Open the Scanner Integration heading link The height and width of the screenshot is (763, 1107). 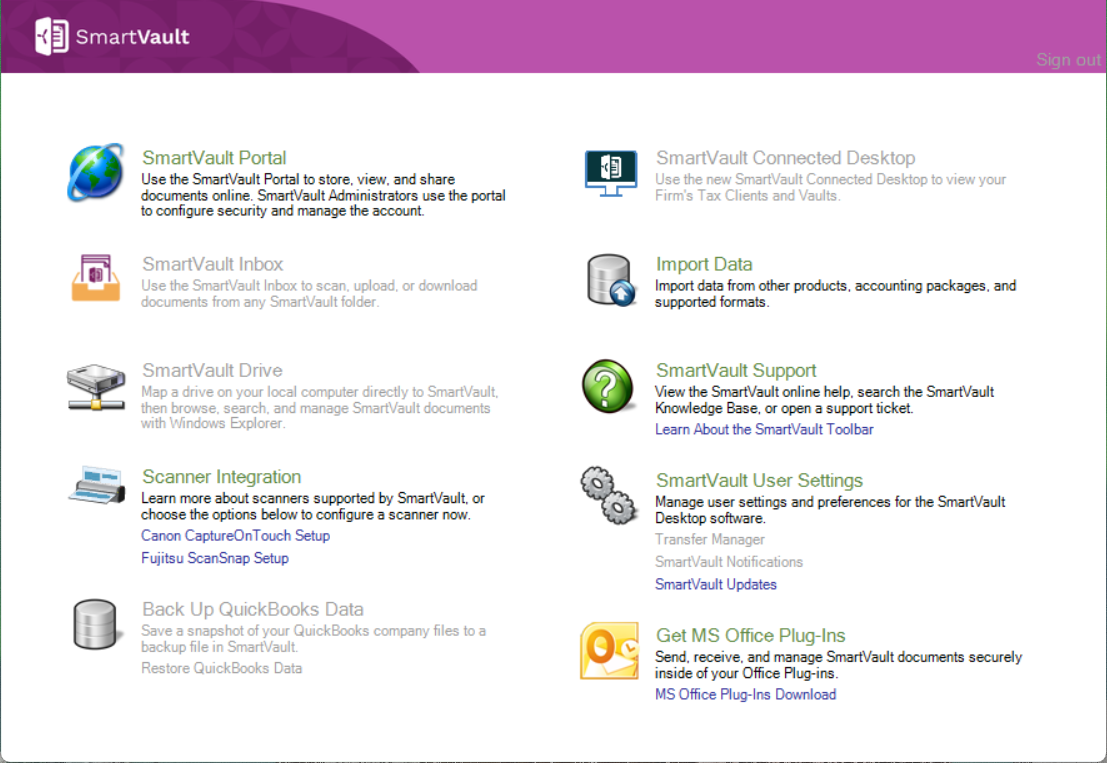coord(222,476)
